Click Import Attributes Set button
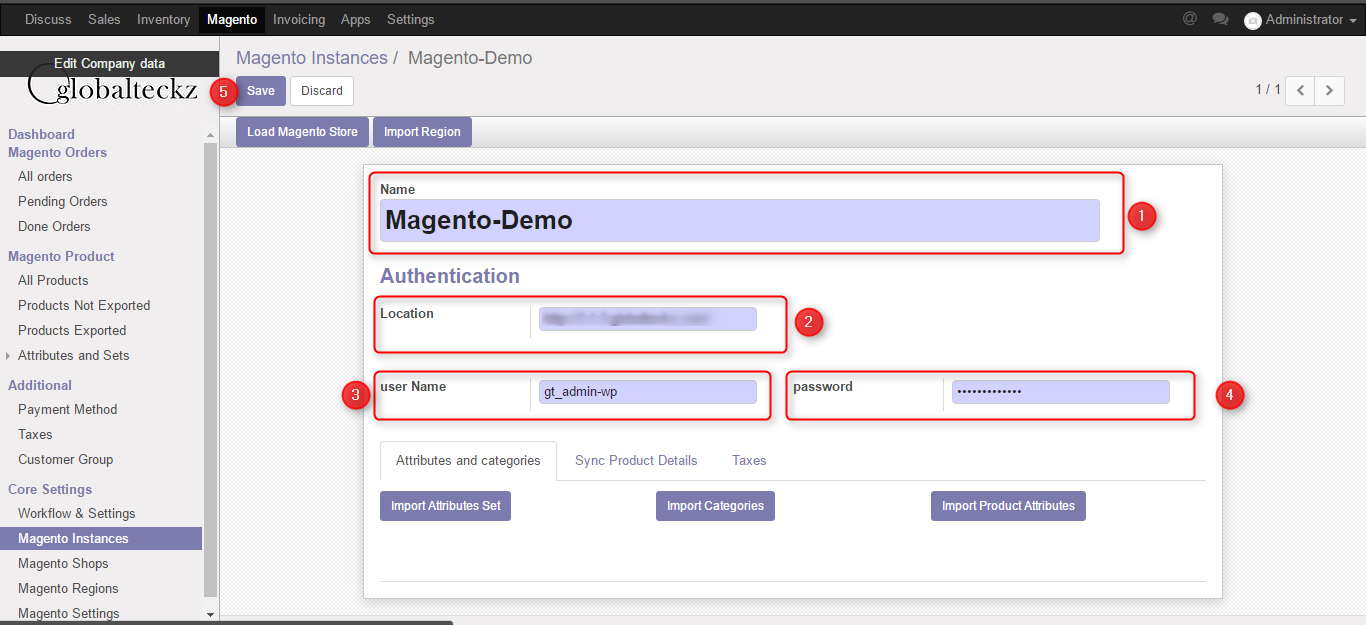Viewport: 1366px width, 625px height. [446, 506]
